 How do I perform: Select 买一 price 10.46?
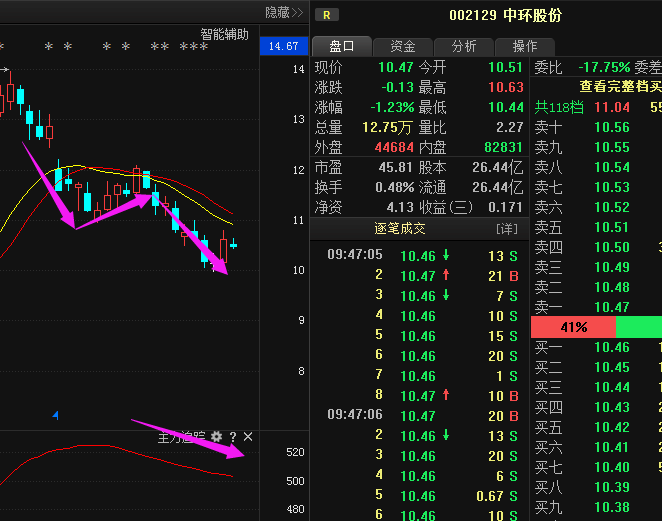612,347
